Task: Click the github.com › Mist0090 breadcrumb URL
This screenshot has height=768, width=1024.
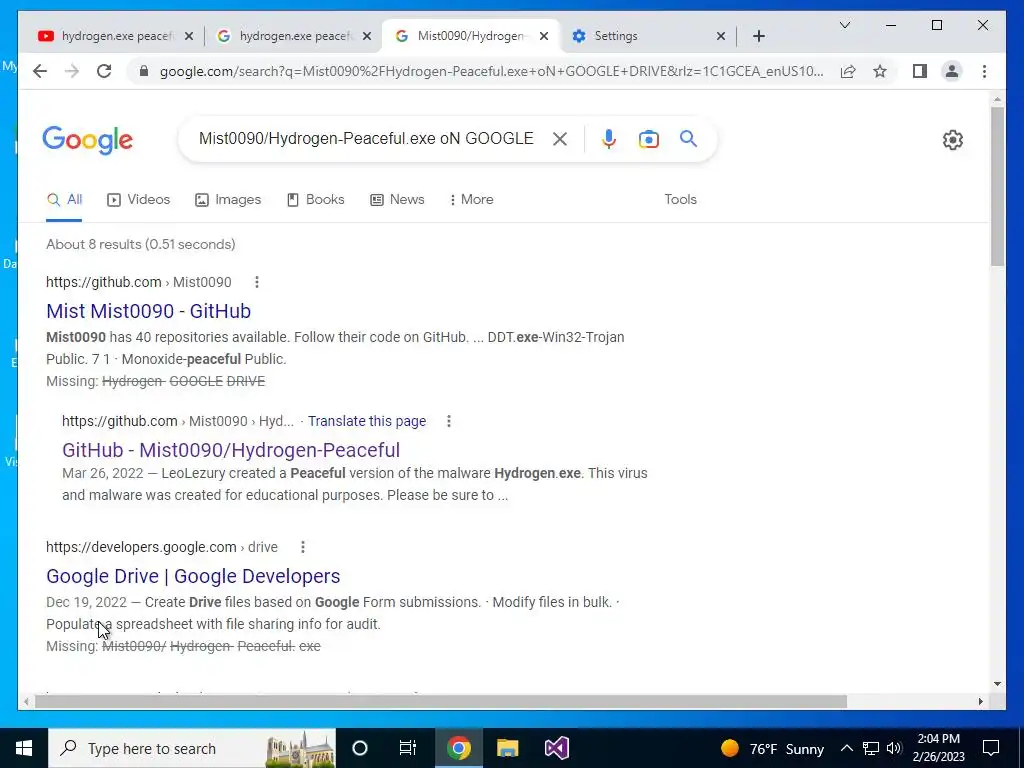Action: 138,282
